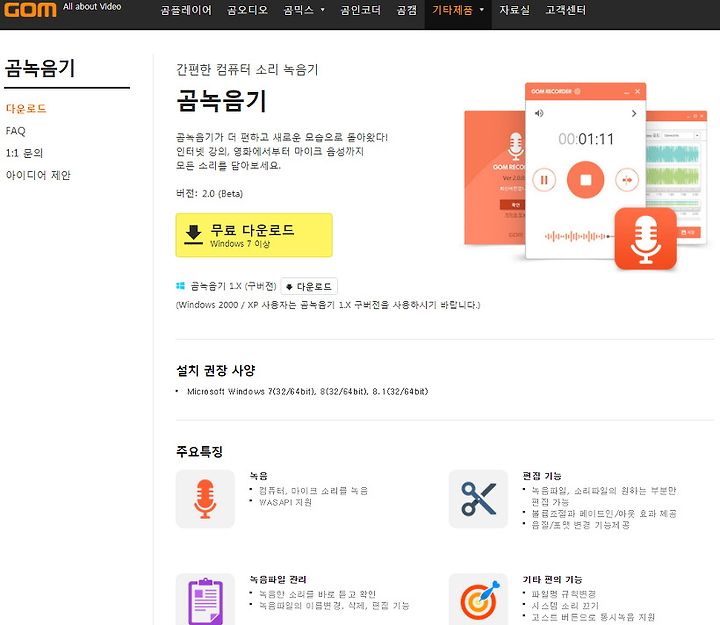Viewport: 720px width, 625px height.
Task: Click the large orange microphone app icon
Action: click(646, 239)
